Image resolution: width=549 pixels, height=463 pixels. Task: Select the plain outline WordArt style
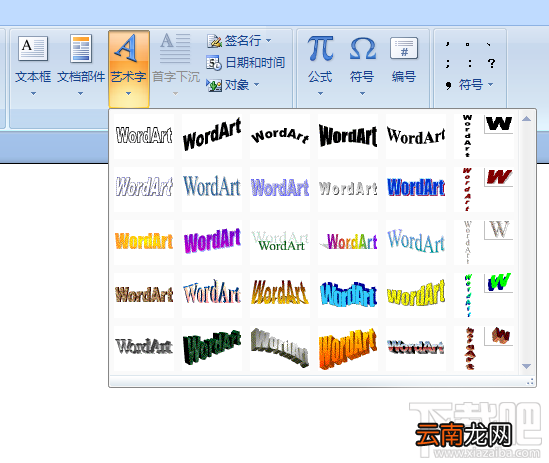144,136
